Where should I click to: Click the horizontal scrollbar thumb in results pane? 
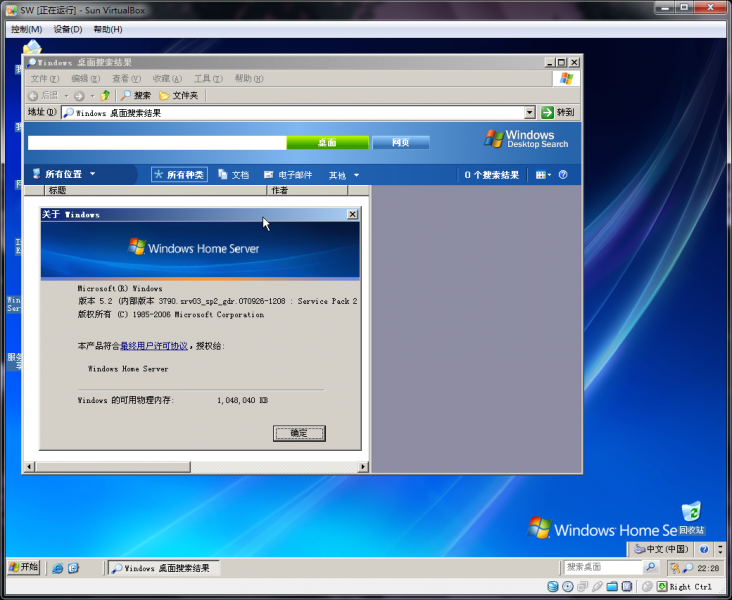coord(113,466)
